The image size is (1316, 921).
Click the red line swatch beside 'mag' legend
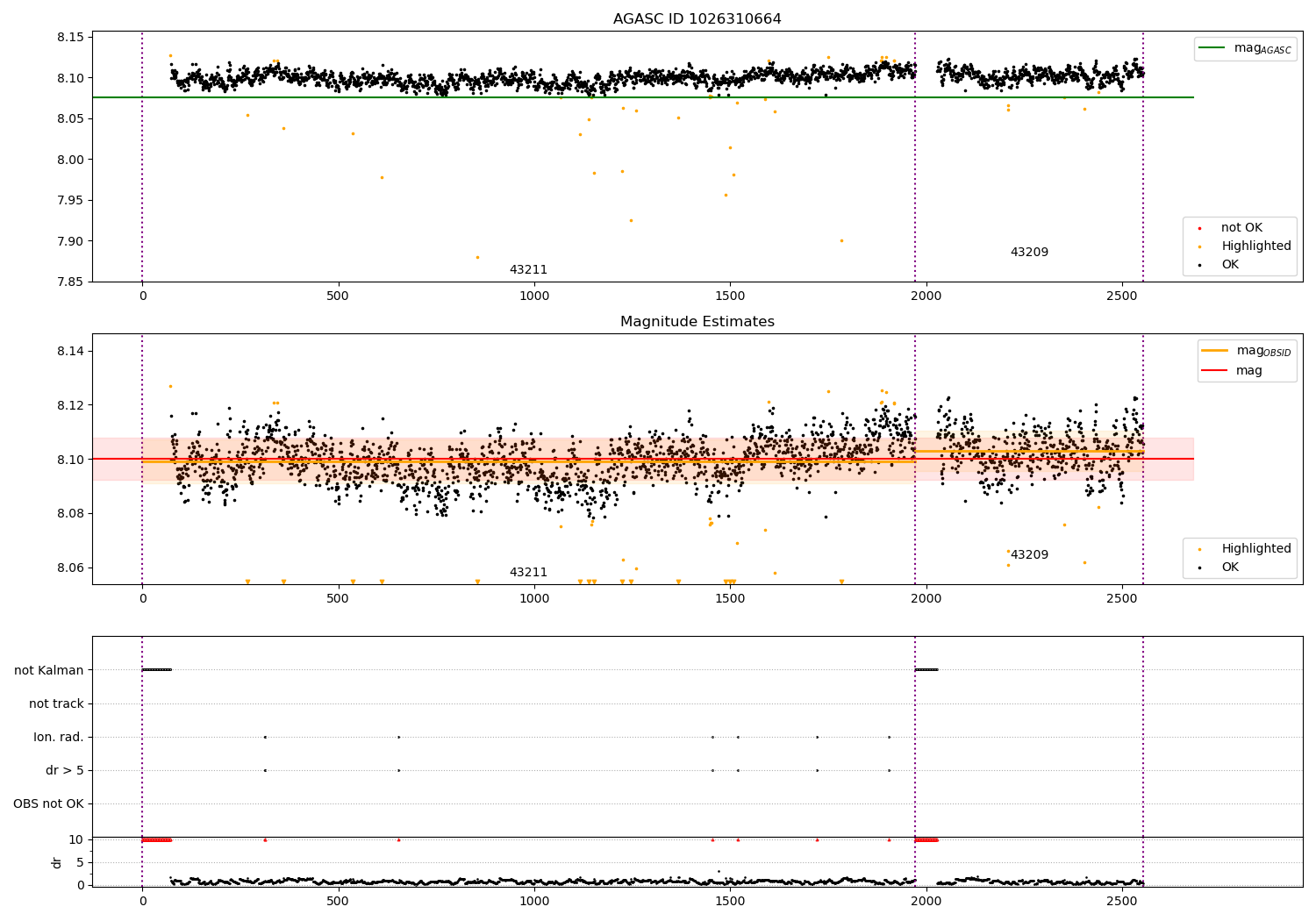tap(1215, 371)
